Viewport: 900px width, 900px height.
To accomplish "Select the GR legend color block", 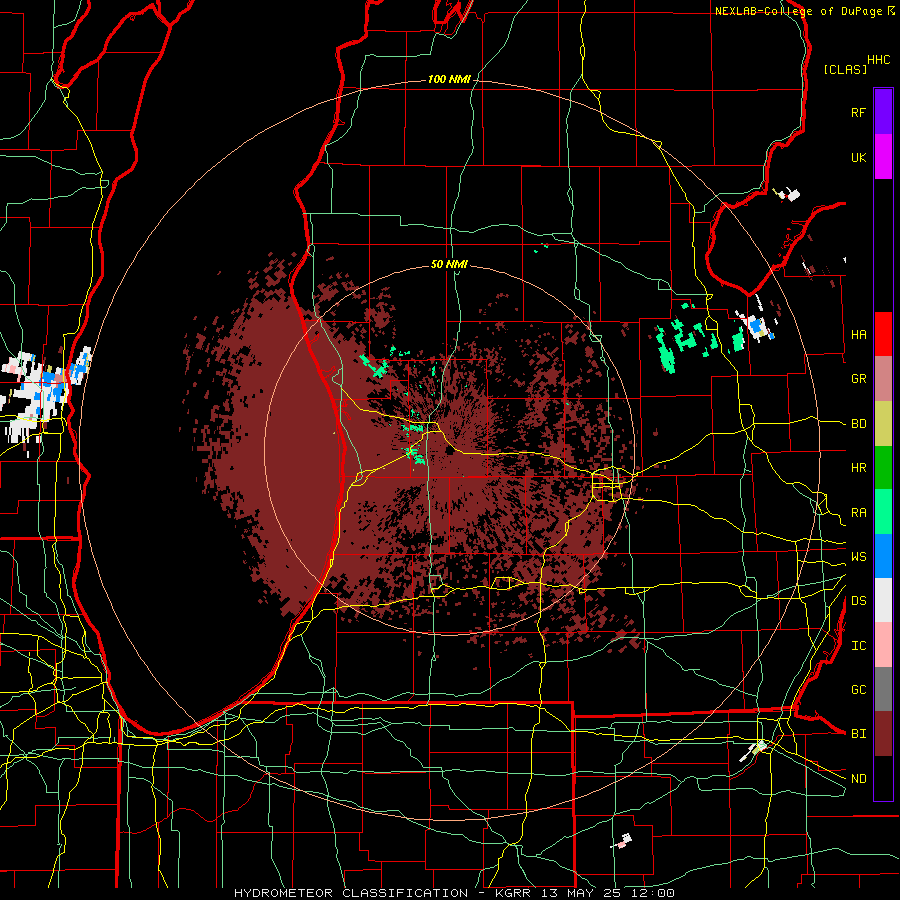I will pyautogui.click(x=883, y=379).
